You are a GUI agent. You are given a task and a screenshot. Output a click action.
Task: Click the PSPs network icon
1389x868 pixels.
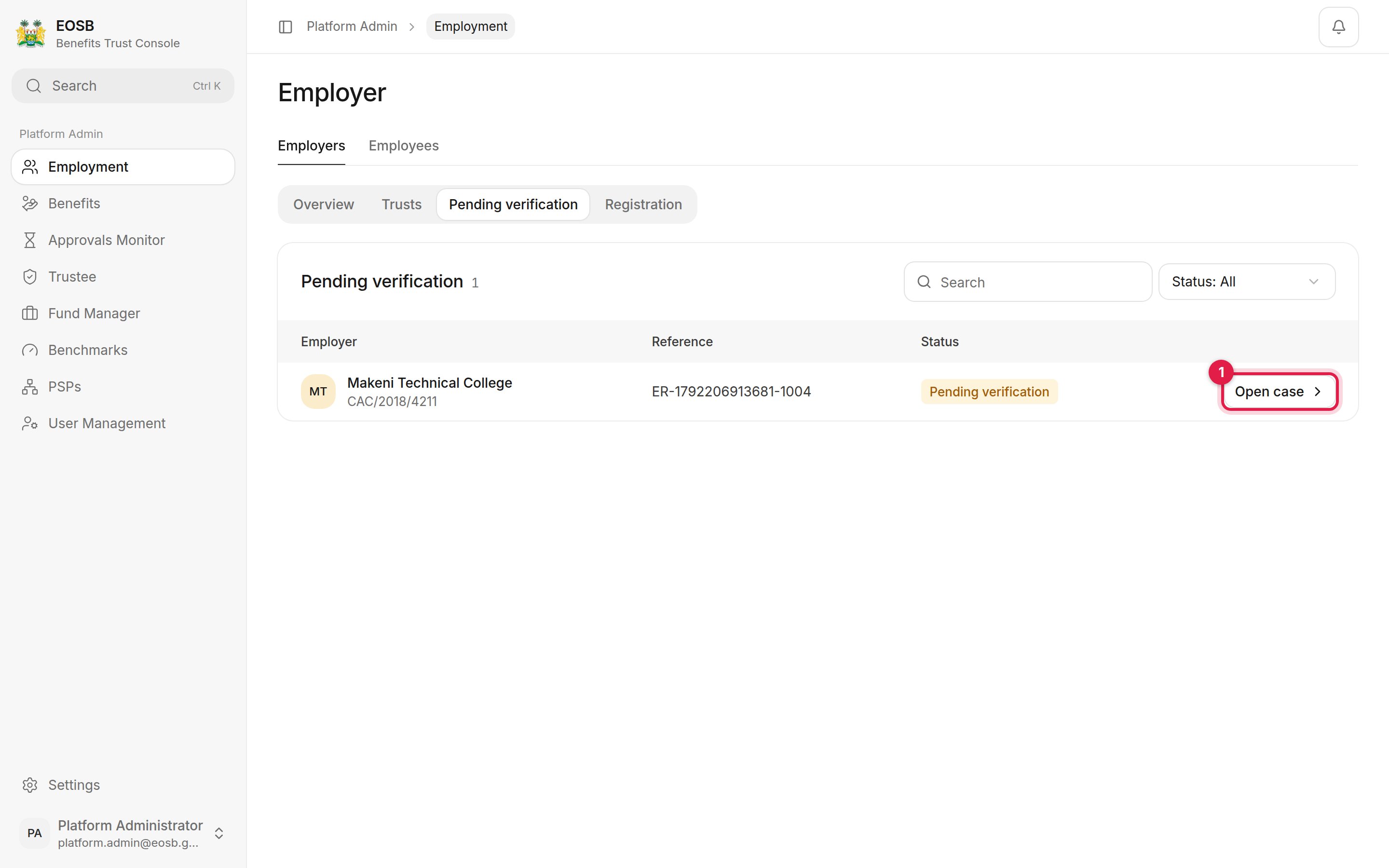tap(30, 387)
